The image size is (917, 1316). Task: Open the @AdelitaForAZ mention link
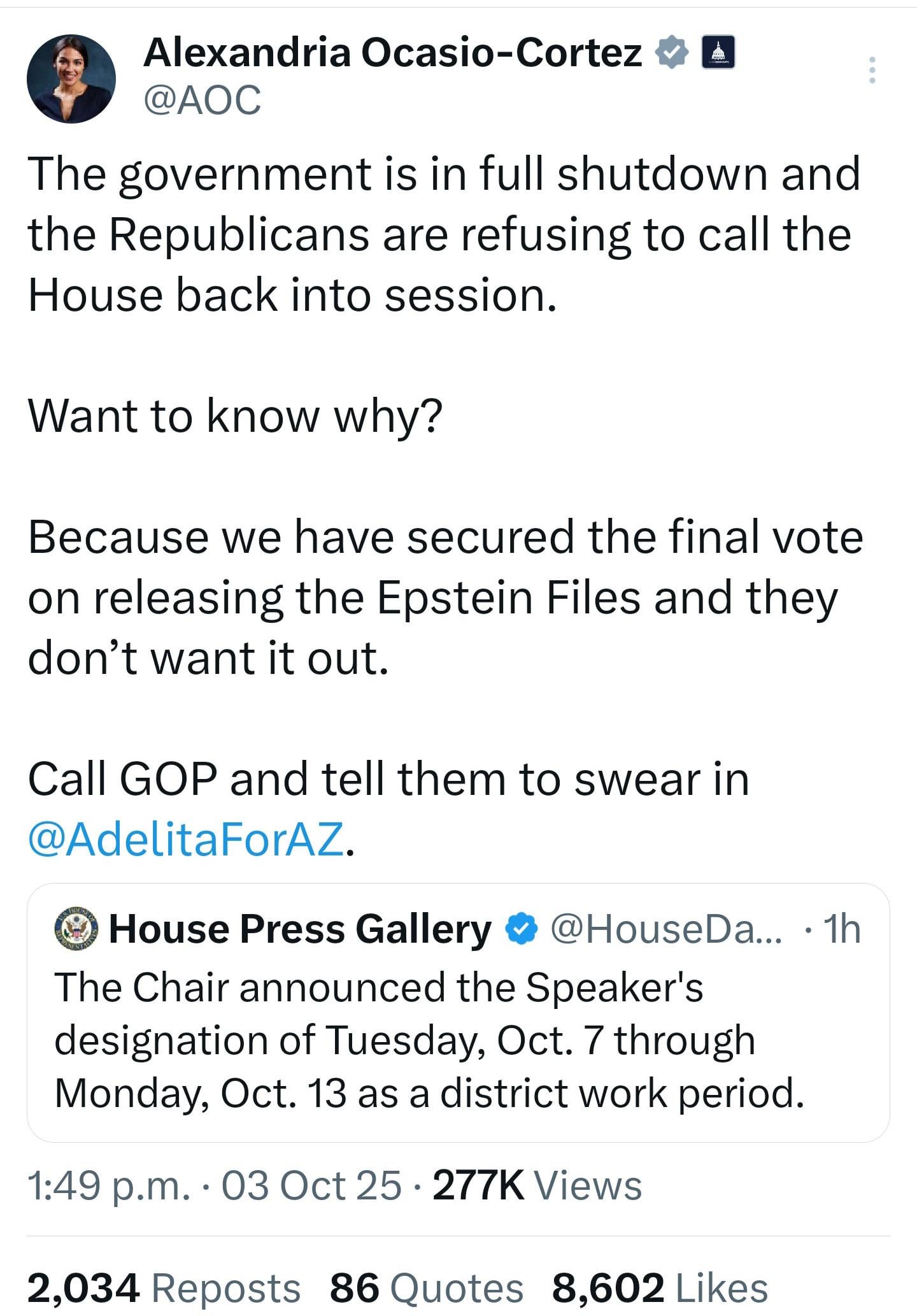point(185,839)
